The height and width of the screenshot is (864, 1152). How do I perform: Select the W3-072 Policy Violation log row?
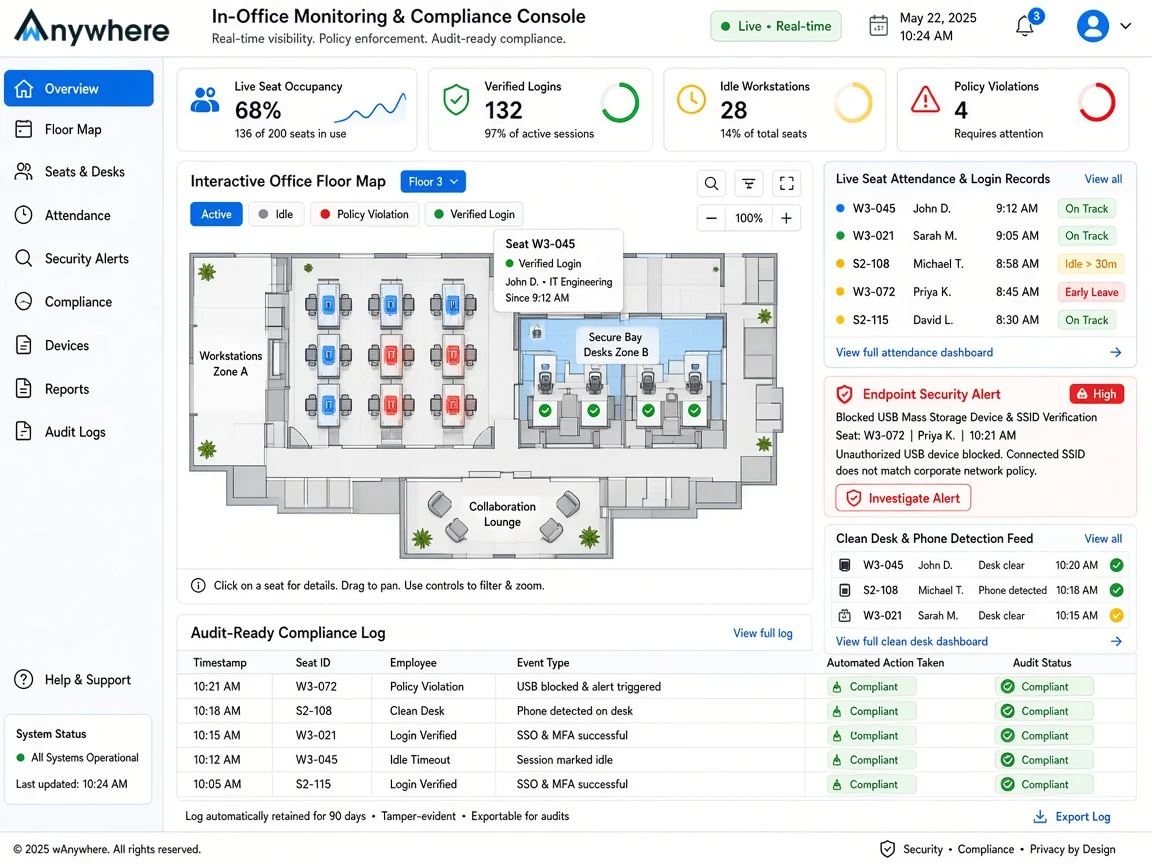(656, 687)
